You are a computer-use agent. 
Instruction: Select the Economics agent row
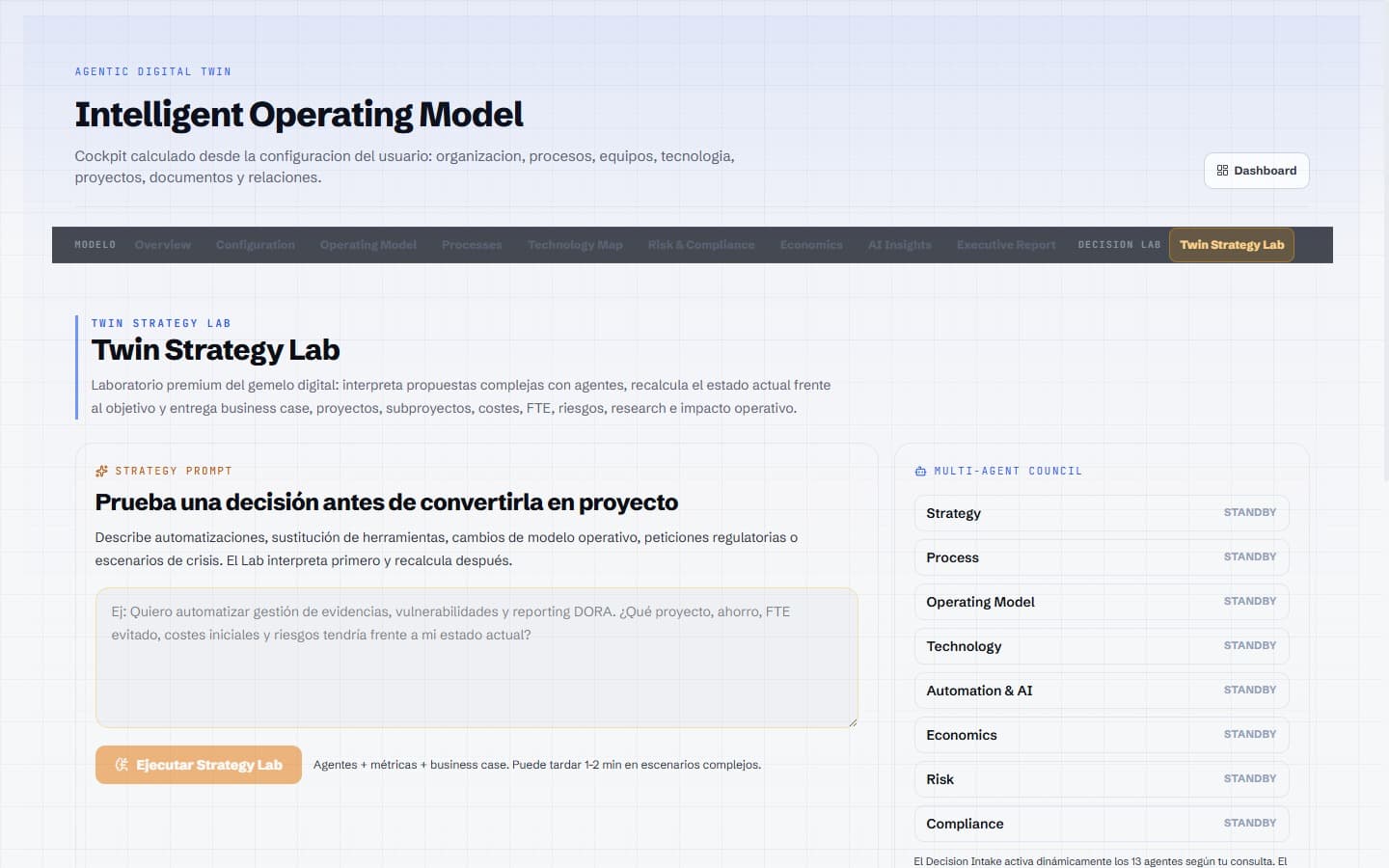(1102, 735)
